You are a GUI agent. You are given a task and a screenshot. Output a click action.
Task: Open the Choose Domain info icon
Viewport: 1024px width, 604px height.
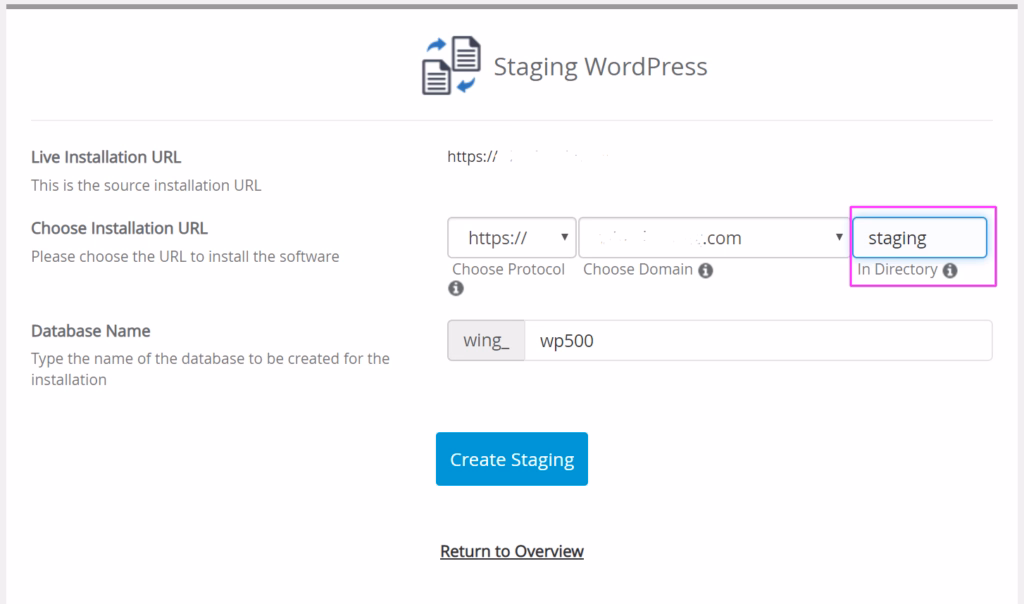click(705, 270)
